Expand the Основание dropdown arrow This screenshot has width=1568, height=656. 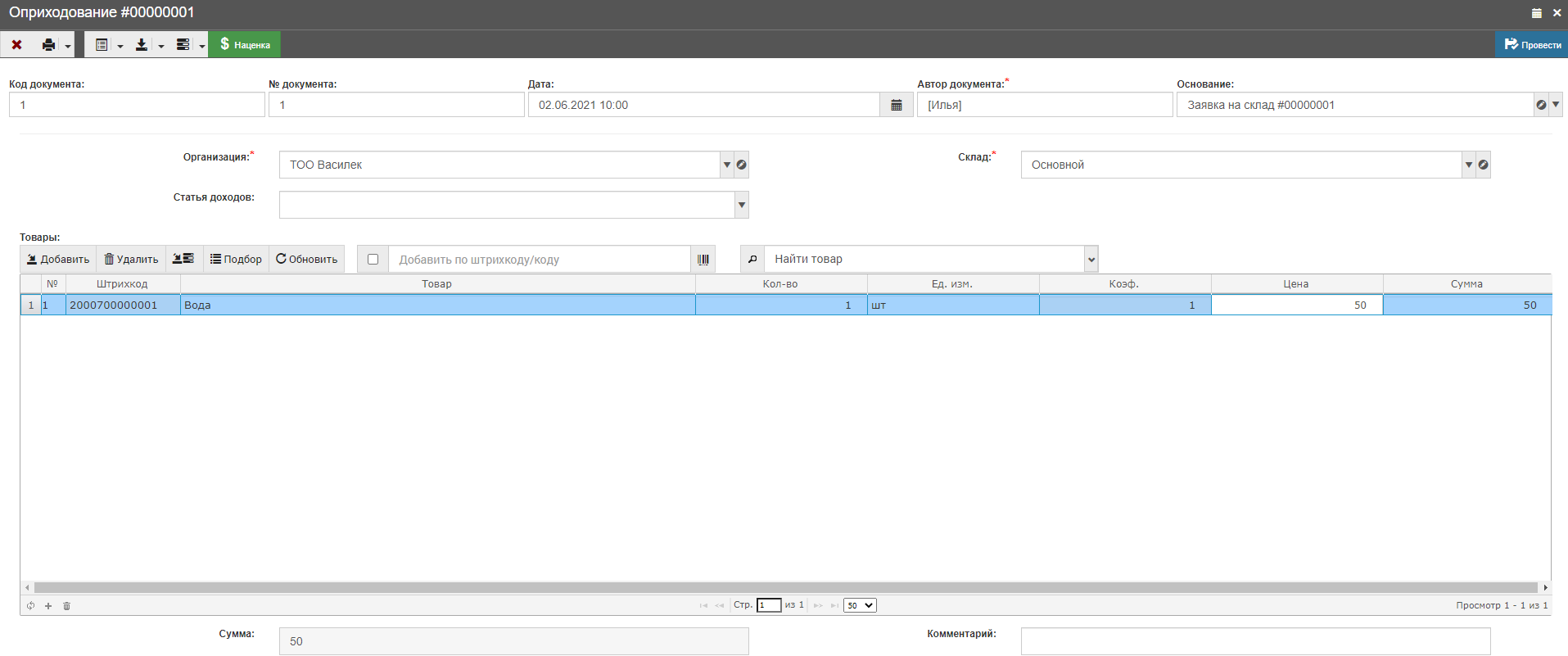click(x=1556, y=105)
